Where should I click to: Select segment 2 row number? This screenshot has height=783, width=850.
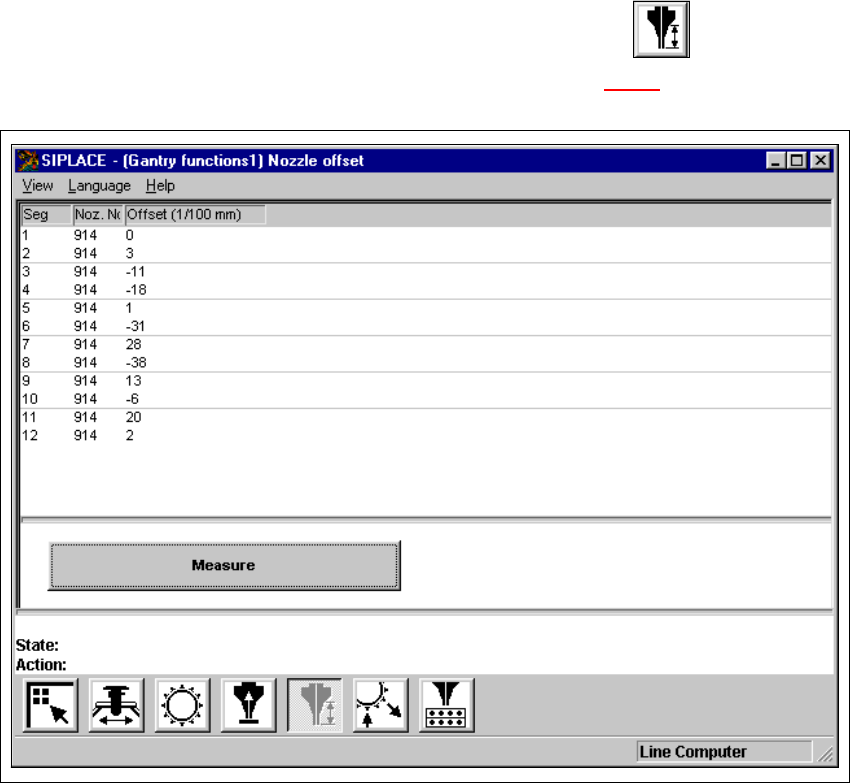tap(26, 253)
